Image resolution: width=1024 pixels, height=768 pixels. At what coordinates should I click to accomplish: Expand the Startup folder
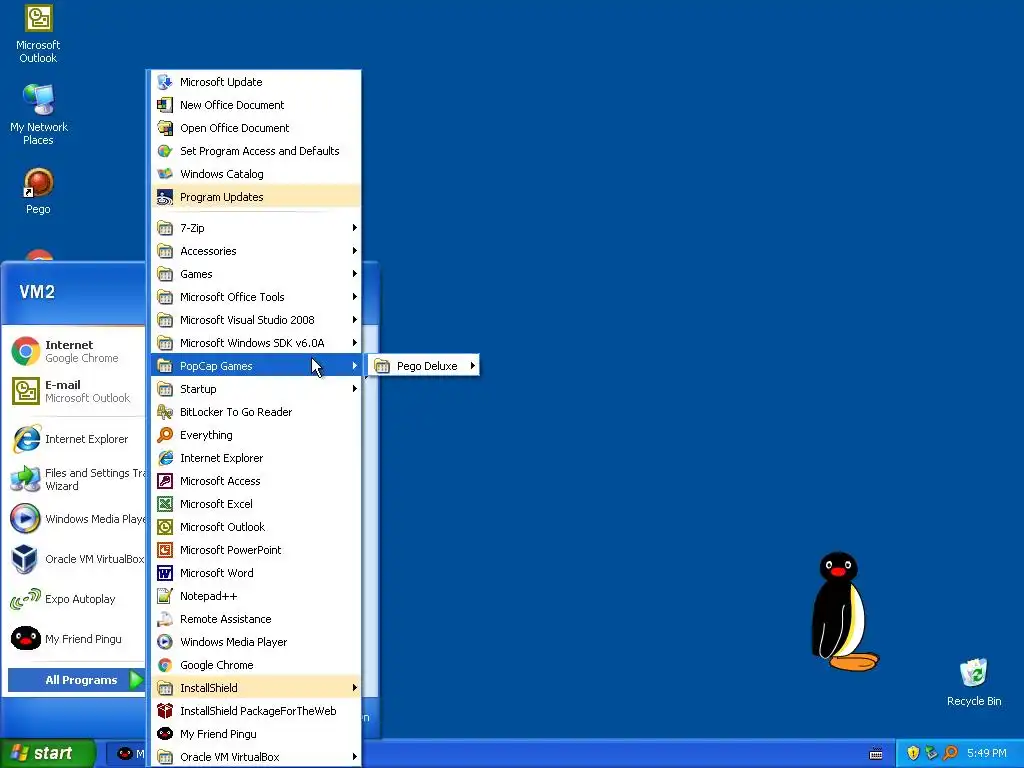click(256, 389)
